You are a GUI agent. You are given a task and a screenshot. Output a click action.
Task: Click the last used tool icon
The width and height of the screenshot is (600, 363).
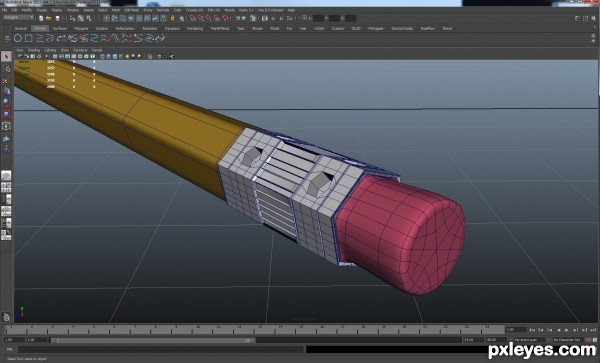[6, 149]
